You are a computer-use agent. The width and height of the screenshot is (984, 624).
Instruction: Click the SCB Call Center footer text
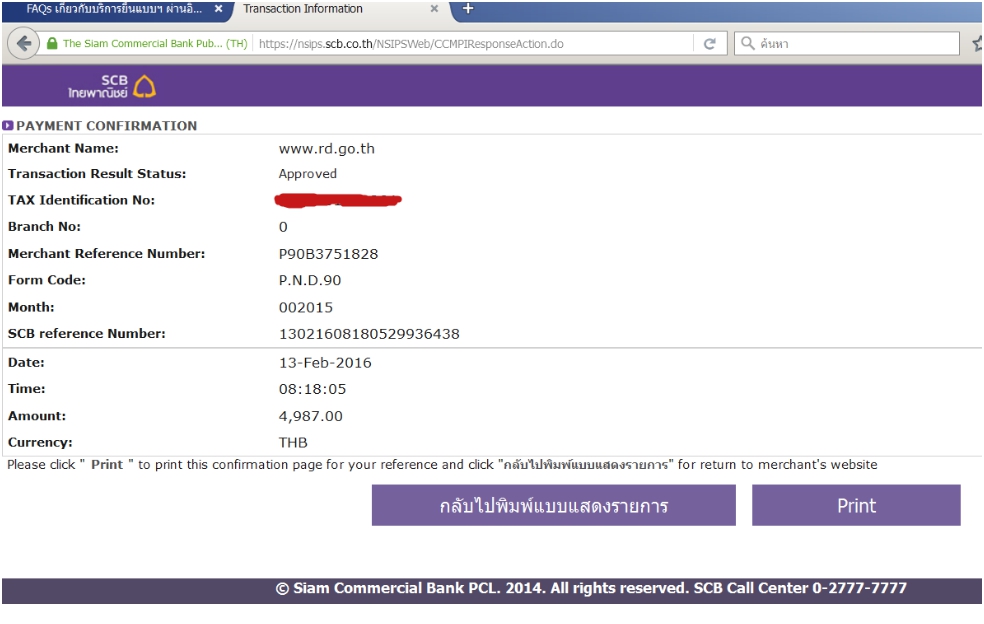800,588
